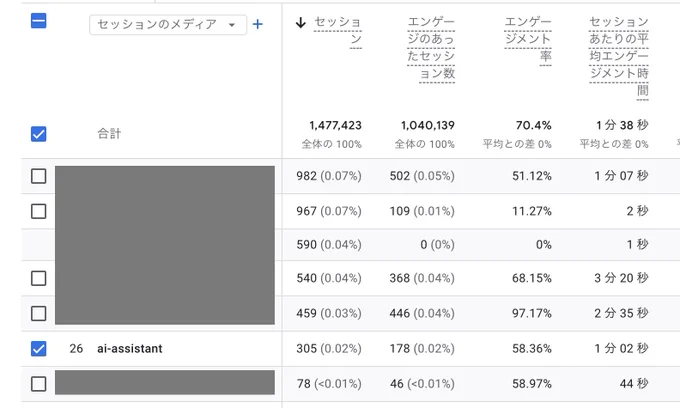
Task: Open the セッションのメディア dimension dropdown
Action: pyautogui.click(x=168, y=25)
